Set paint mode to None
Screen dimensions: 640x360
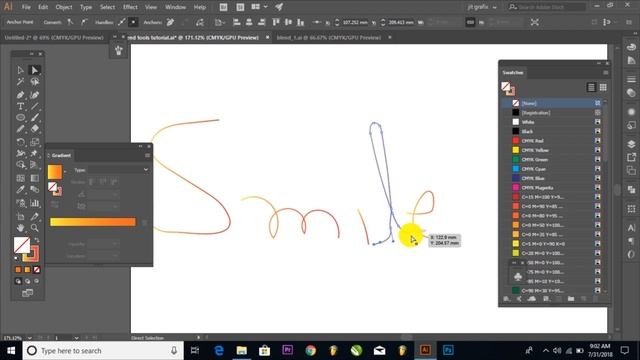point(37,269)
